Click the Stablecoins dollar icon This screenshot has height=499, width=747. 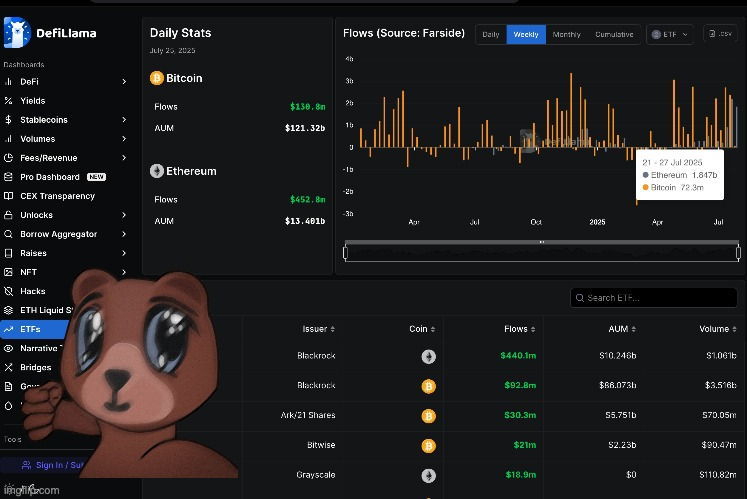(x=8, y=120)
